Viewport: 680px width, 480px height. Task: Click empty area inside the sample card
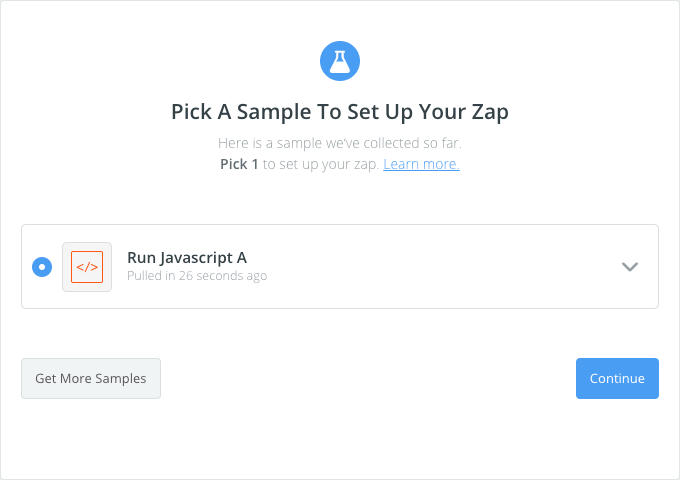tap(434, 267)
